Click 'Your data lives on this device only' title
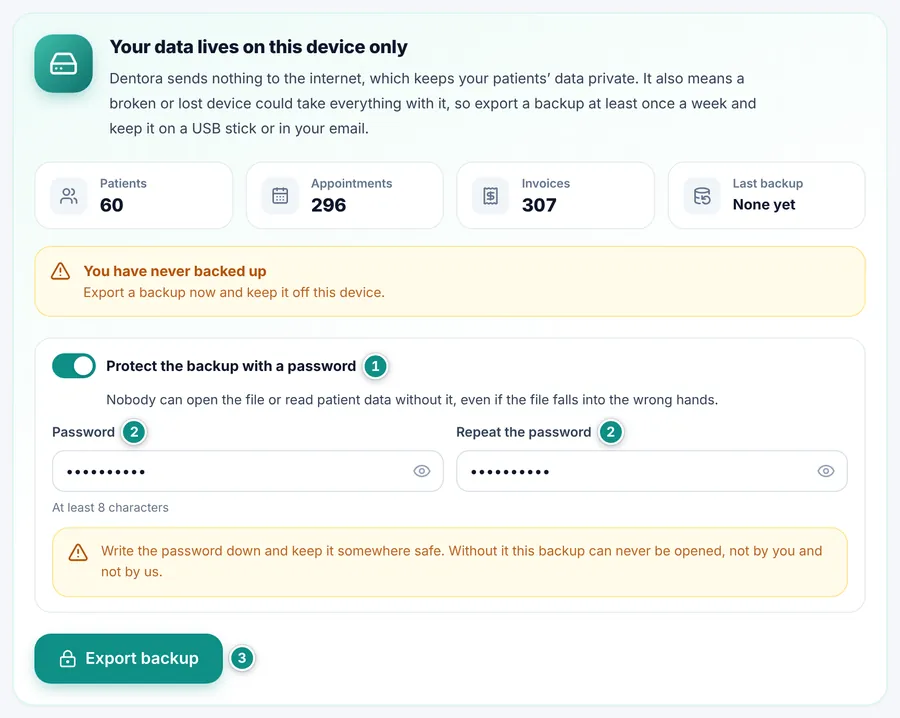Viewport: 900px width, 718px height. click(258, 46)
